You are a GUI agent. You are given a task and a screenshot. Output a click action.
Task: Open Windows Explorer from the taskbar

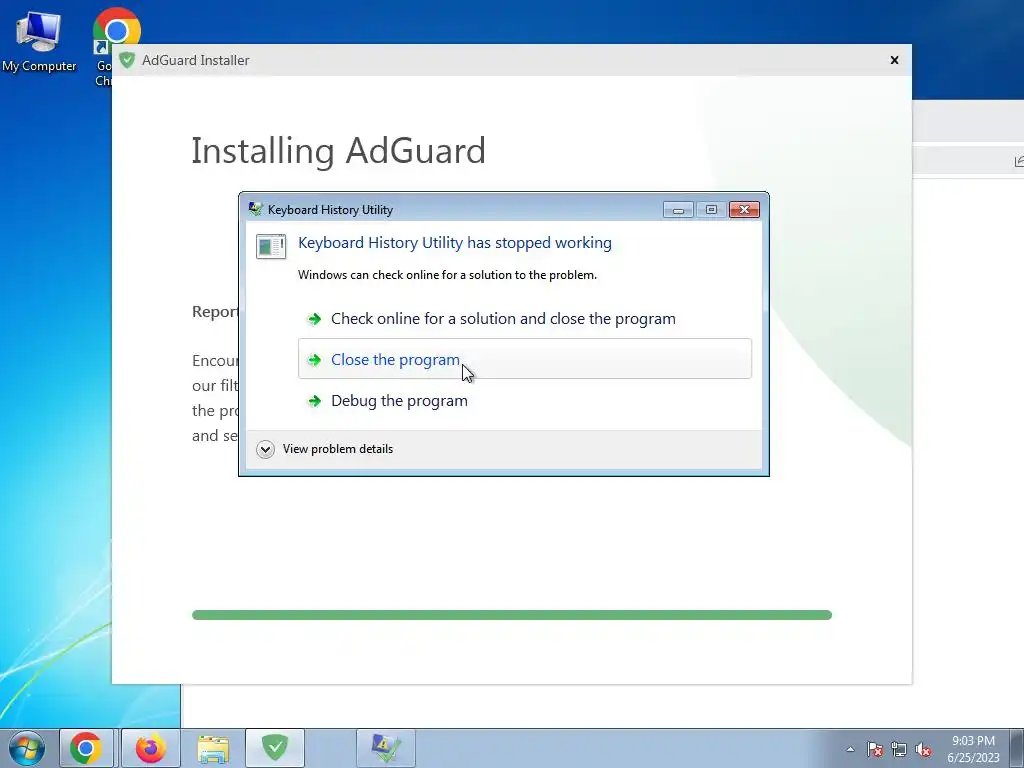coord(214,748)
